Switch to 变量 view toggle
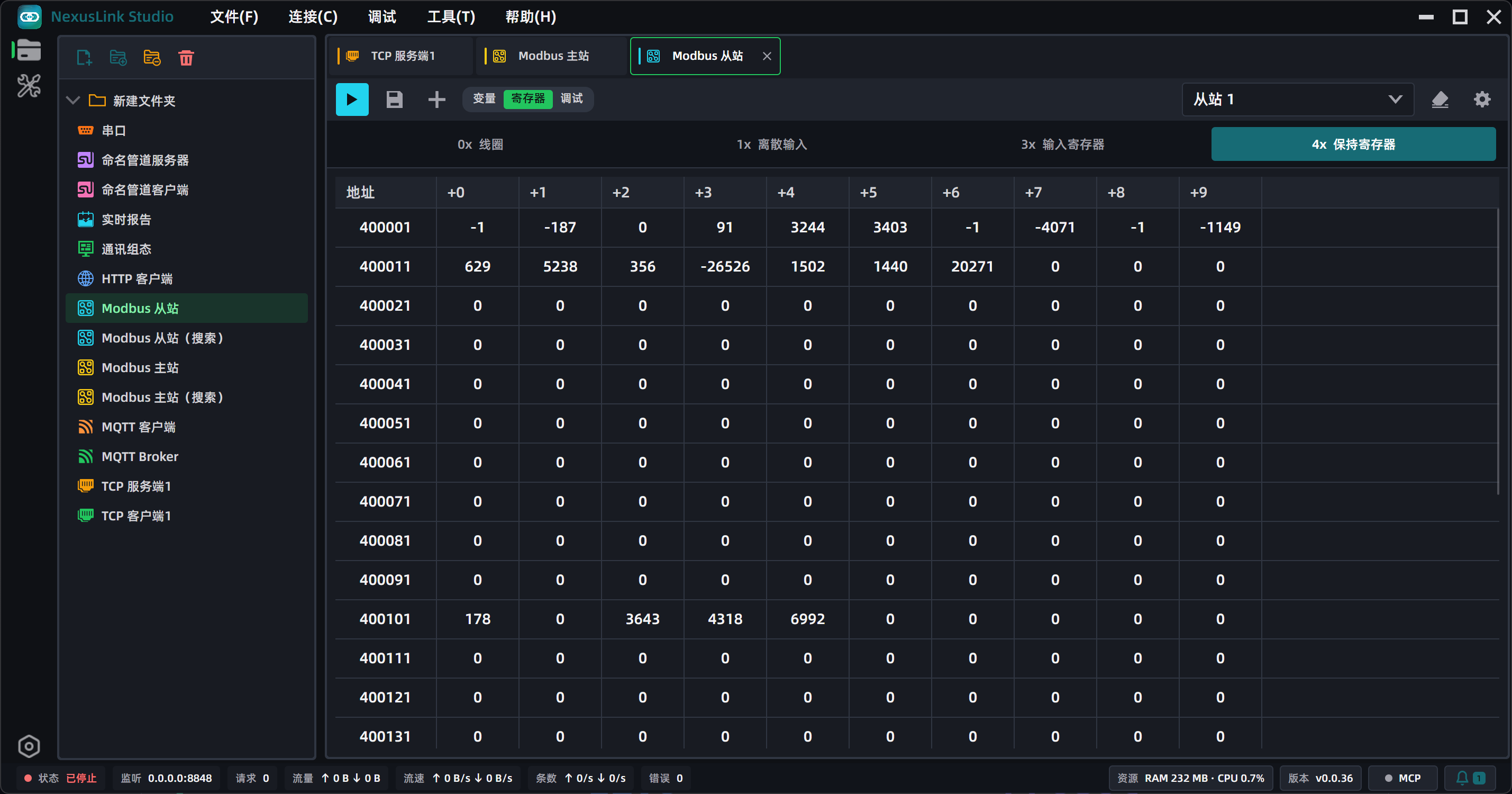 click(484, 98)
